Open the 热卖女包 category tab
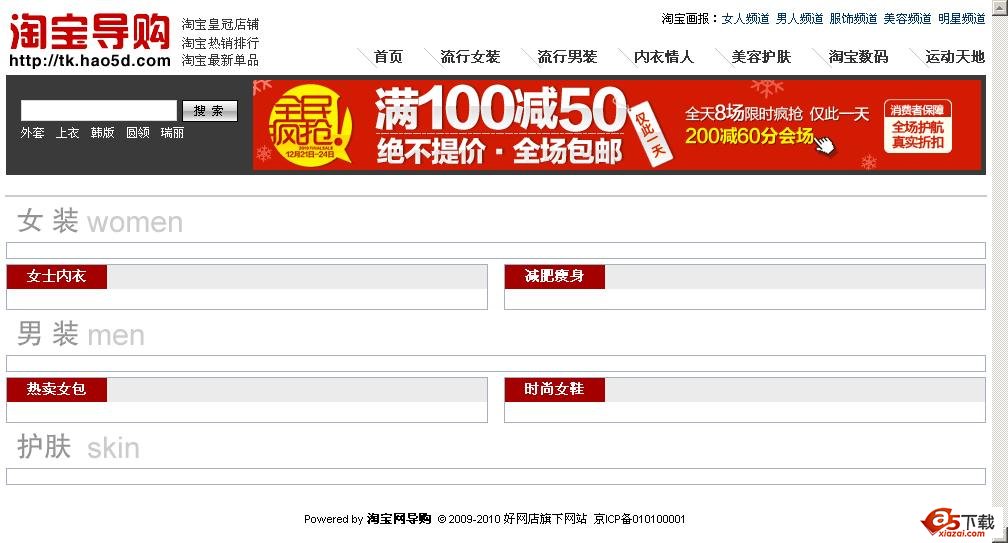 point(57,389)
